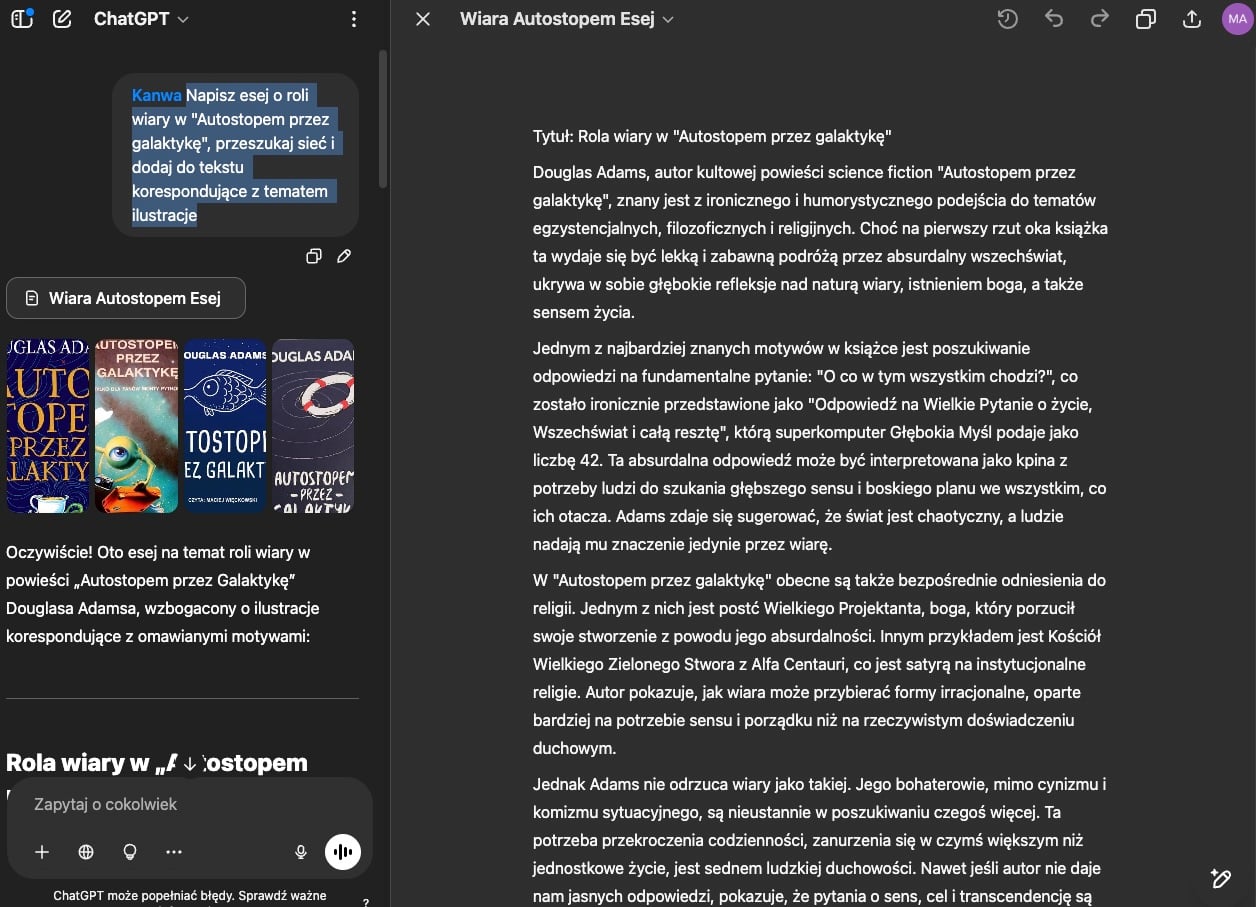The height and width of the screenshot is (907, 1256).
Task: Open the ChatGPT model selector dropdown
Action: coord(141,19)
